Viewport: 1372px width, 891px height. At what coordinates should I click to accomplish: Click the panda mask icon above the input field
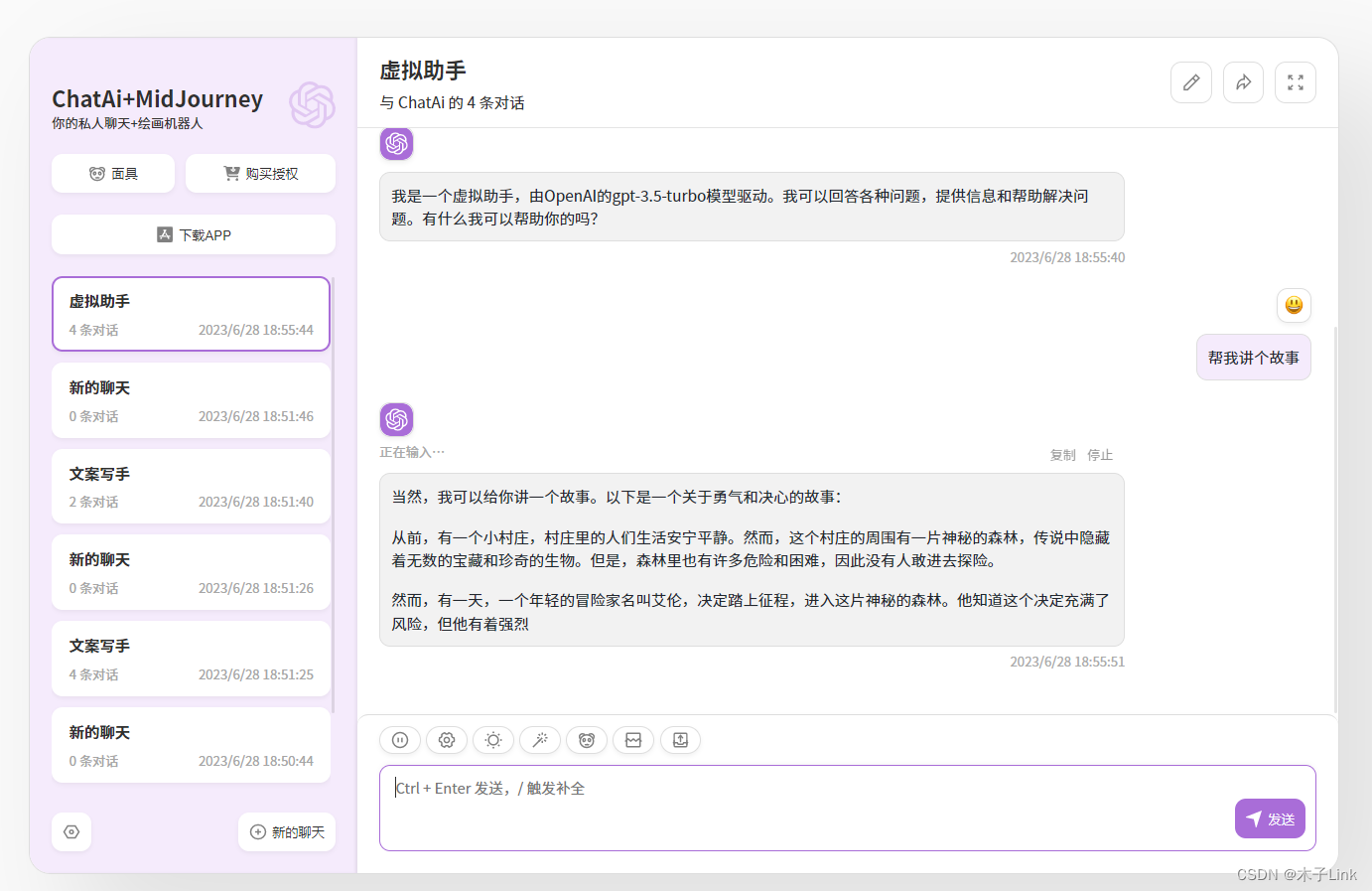(587, 740)
